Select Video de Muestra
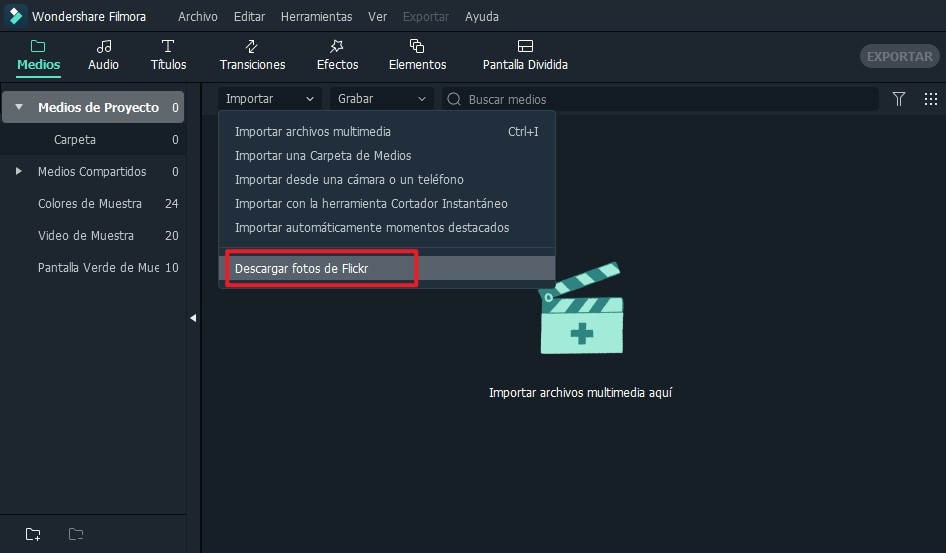 pyautogui.click(x=93, y=235)
